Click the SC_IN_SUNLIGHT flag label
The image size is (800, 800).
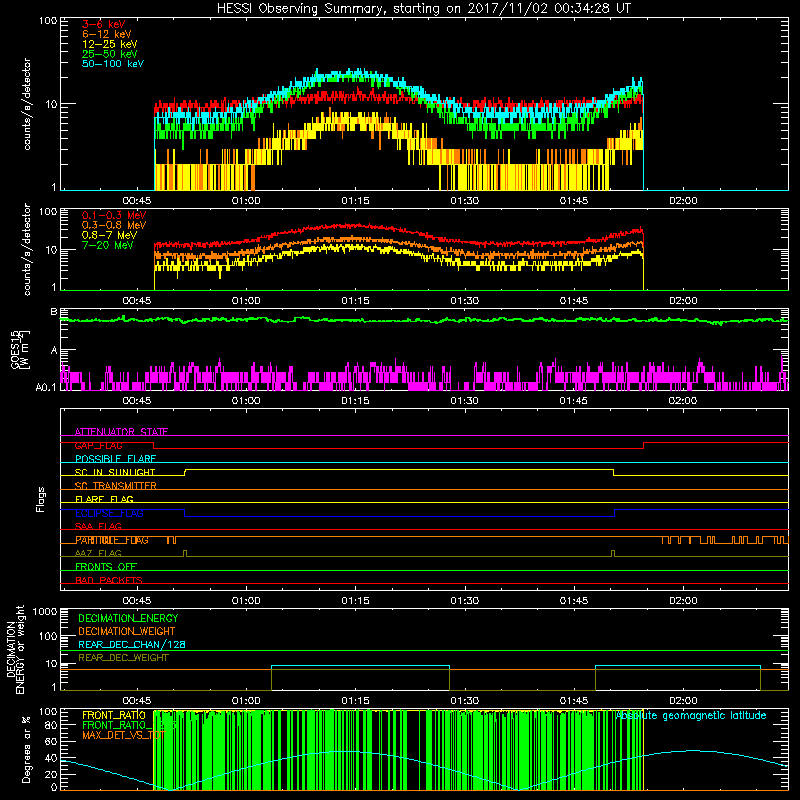pos(115,472)
